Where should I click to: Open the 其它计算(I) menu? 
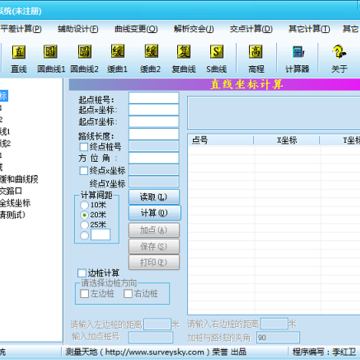pyautogui.click(x=309, y=29)
